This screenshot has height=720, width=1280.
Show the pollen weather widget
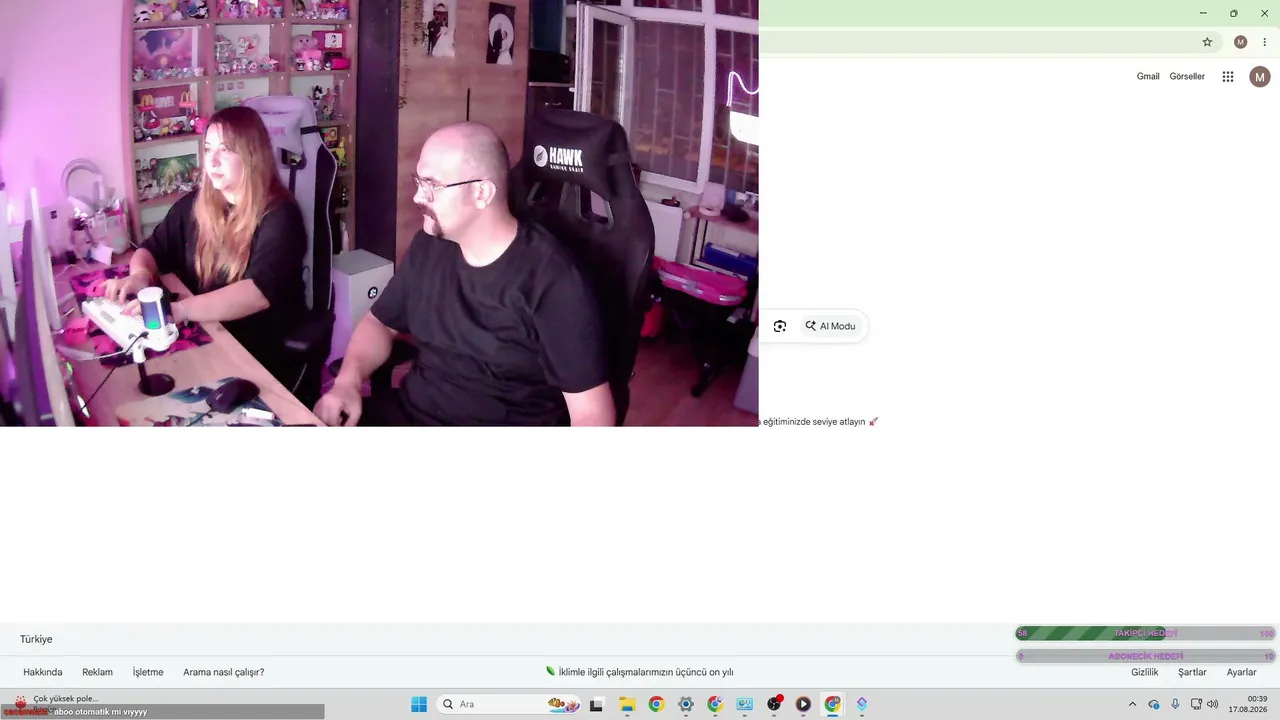(x=55, y=703)
